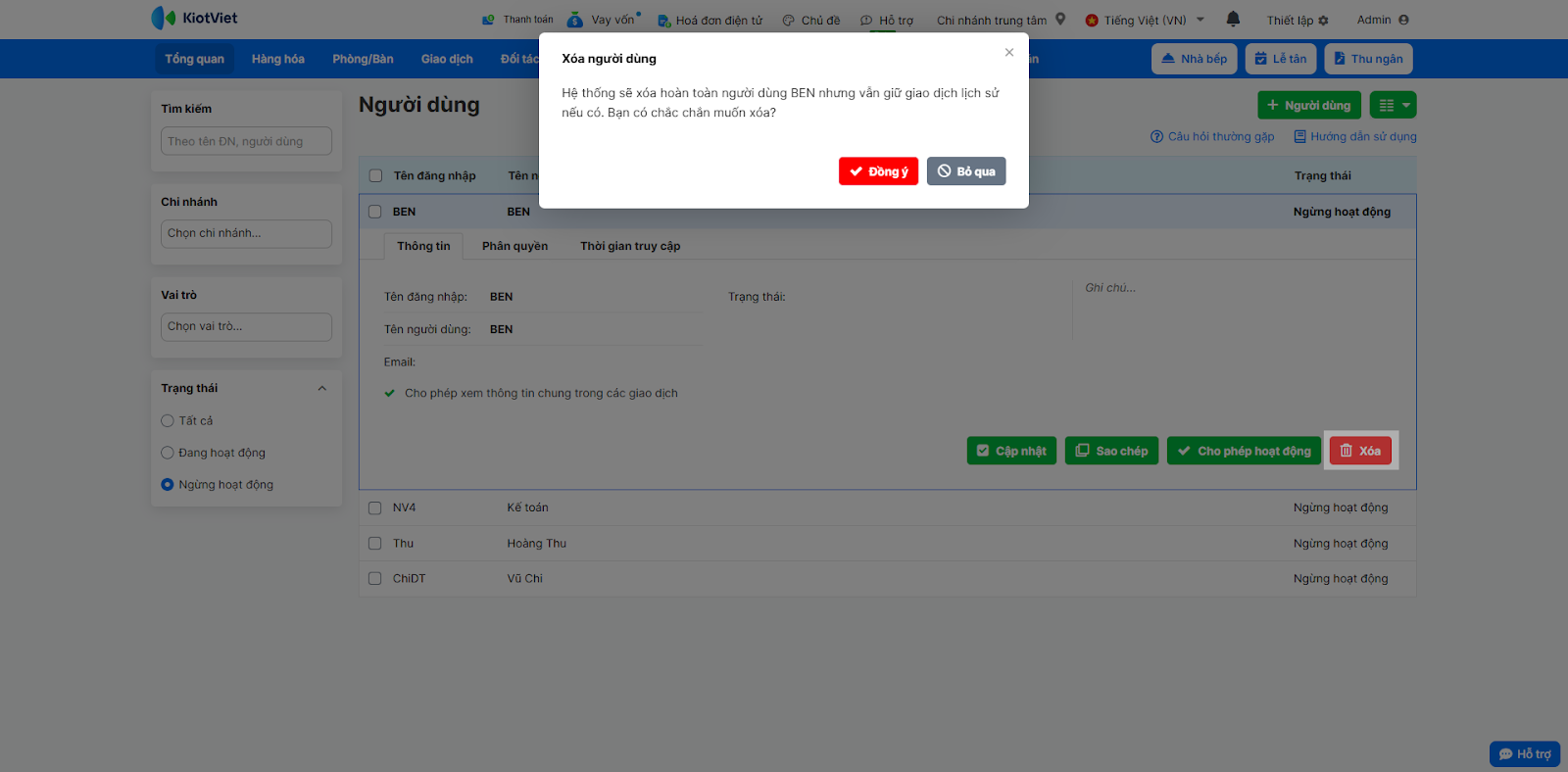
Task: Open Chọn vai trò dropdown
Action: 246,326
